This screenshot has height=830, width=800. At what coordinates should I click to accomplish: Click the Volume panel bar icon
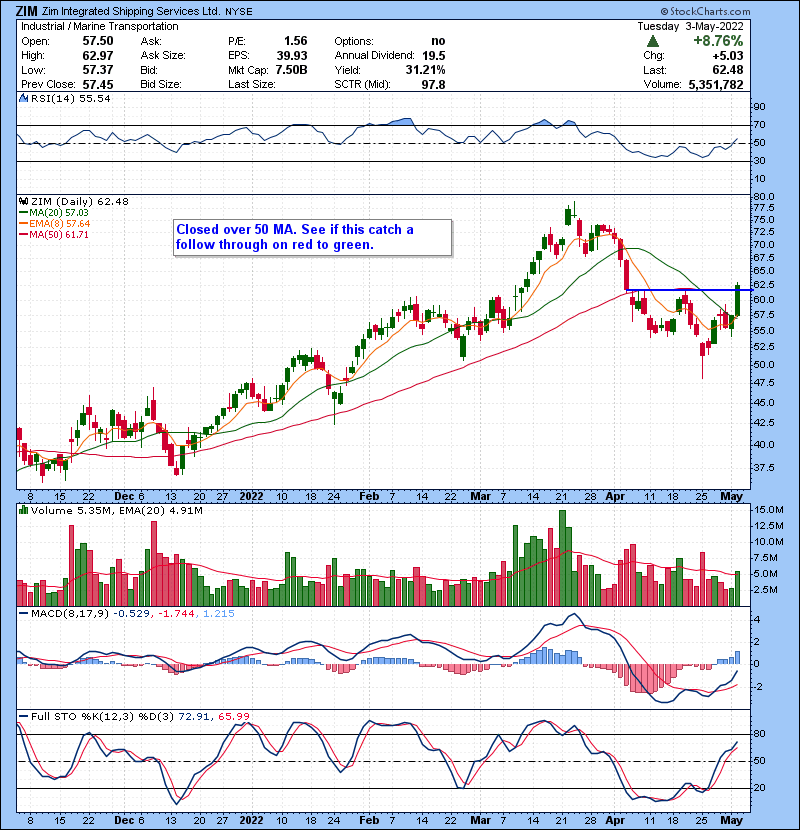coord(23,510)
